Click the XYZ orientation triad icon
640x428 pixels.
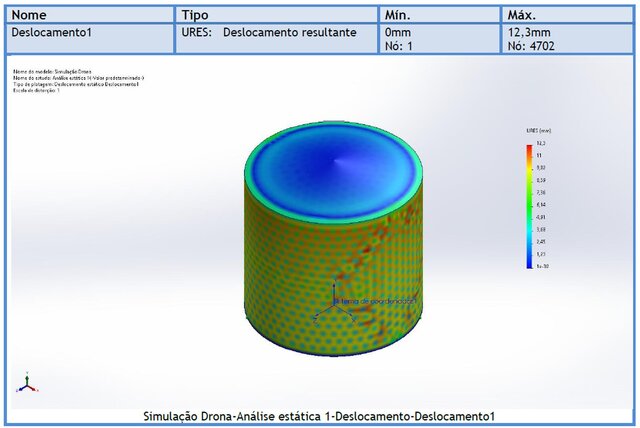(27, 384)
